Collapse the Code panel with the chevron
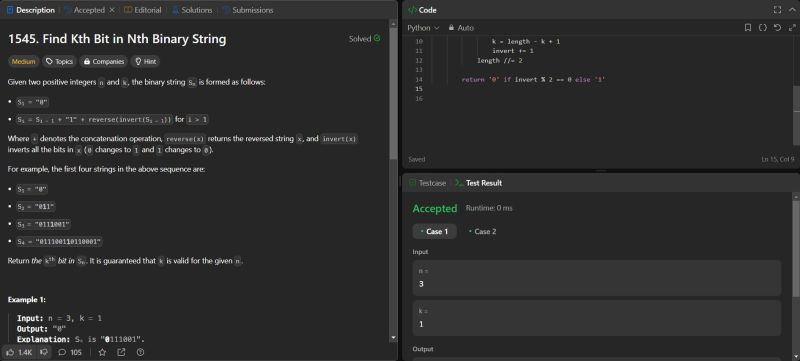The image size is (800, 361). point(792,10)
